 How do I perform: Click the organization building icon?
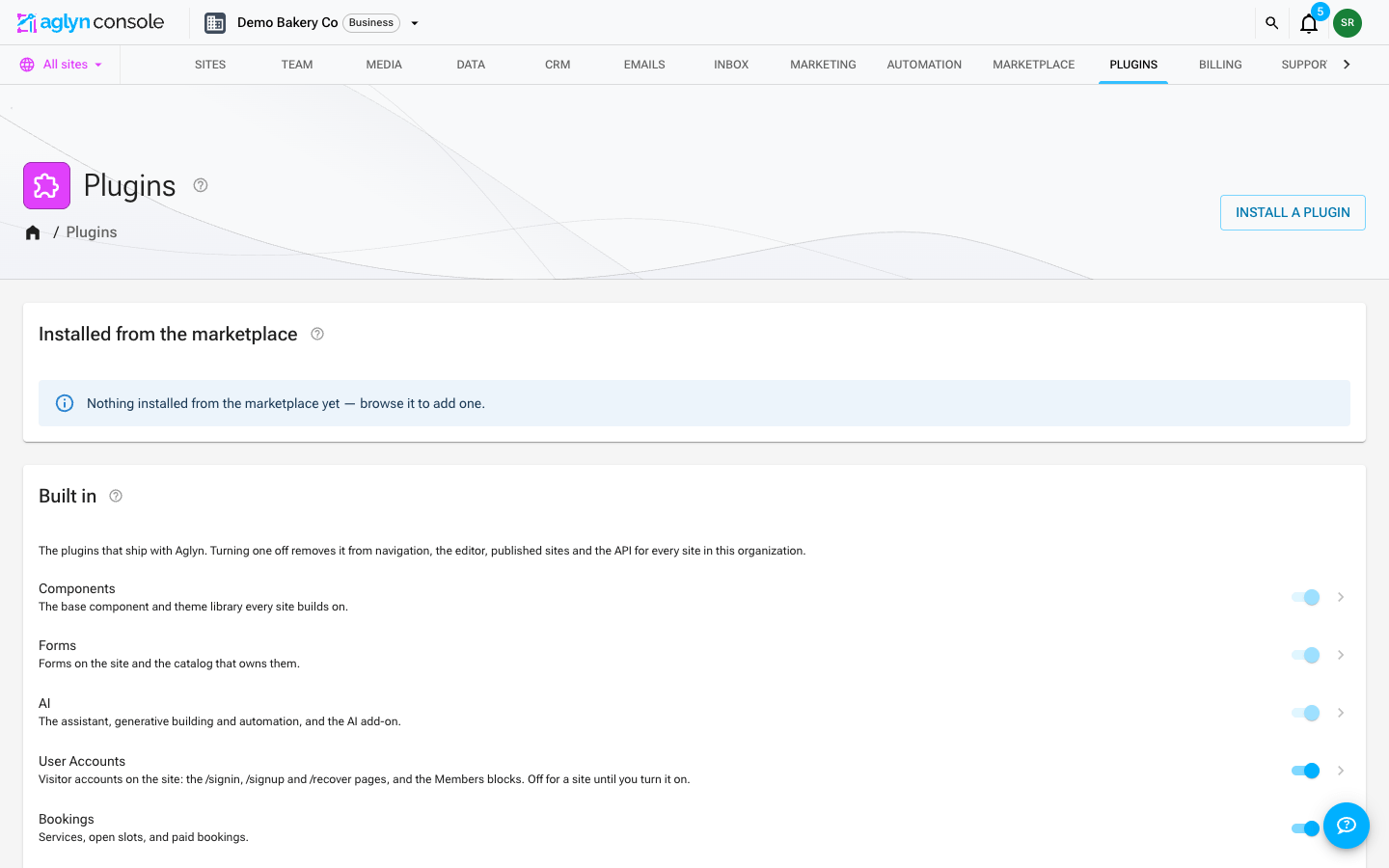[x=215, y=23]
